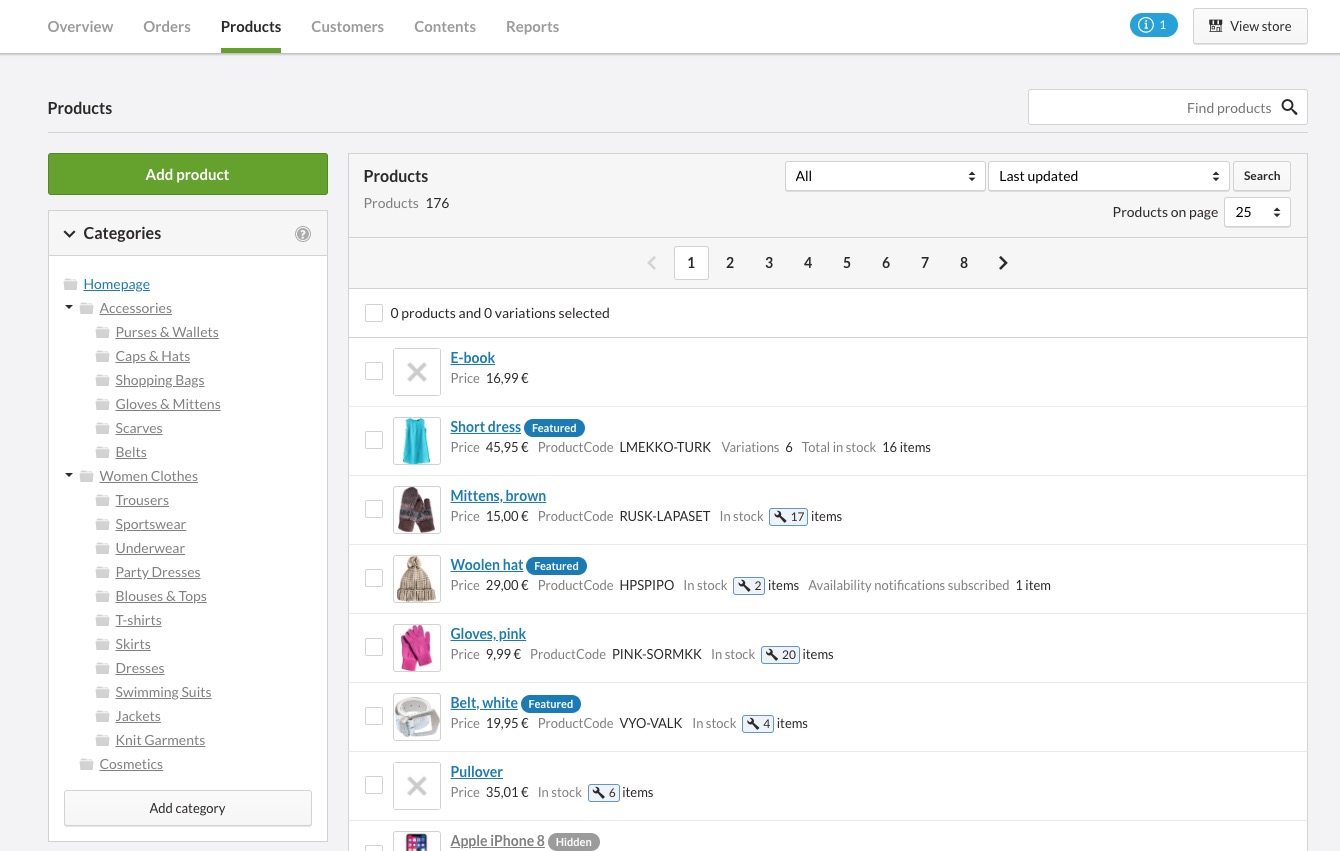Go to page 8 of products
The width and height of the screenshot is (1340, 851).
tap(964, 263)
